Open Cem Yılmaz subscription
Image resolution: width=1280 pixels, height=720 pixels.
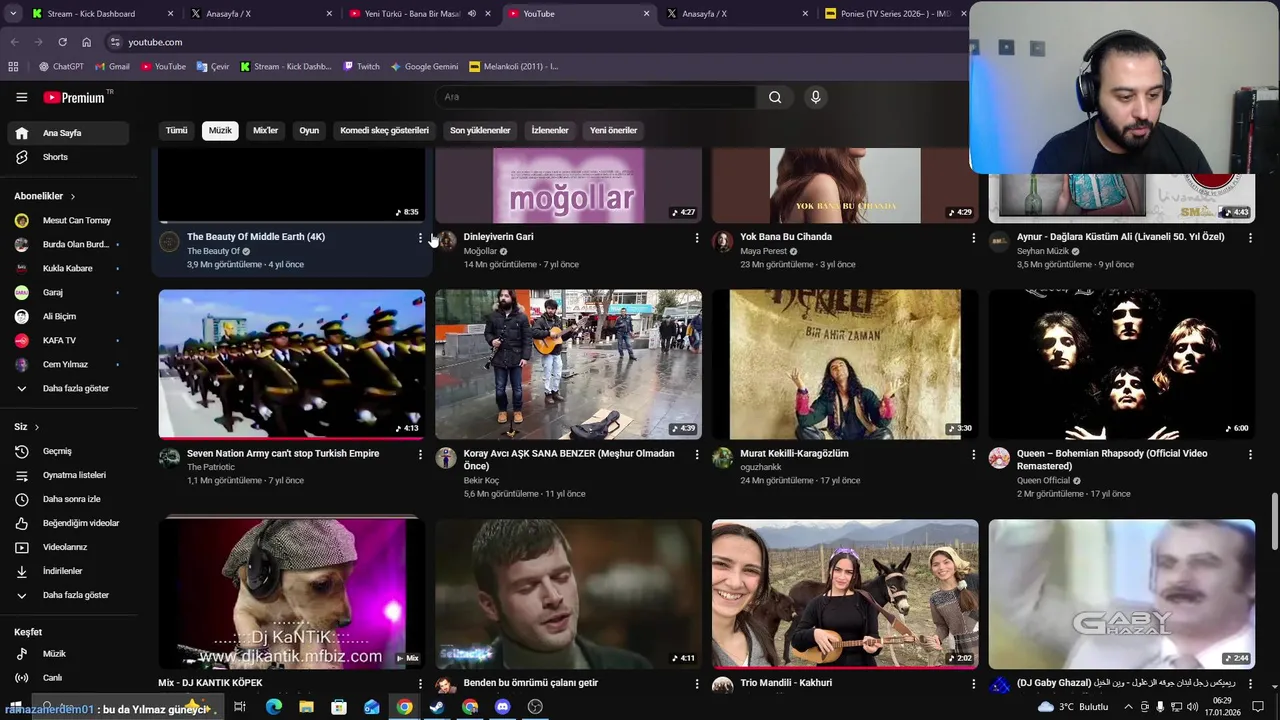[x=68, y=365]
